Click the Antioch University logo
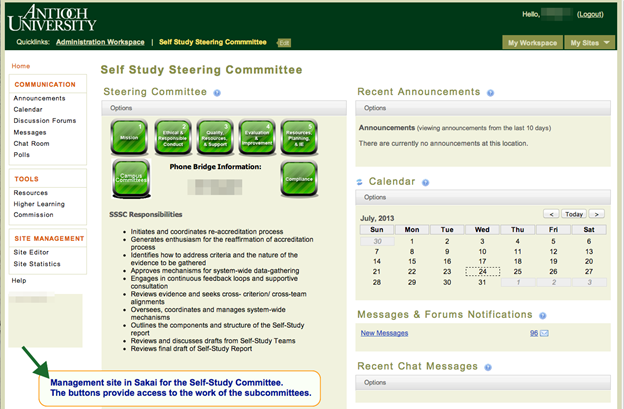 tap(52, 18)
